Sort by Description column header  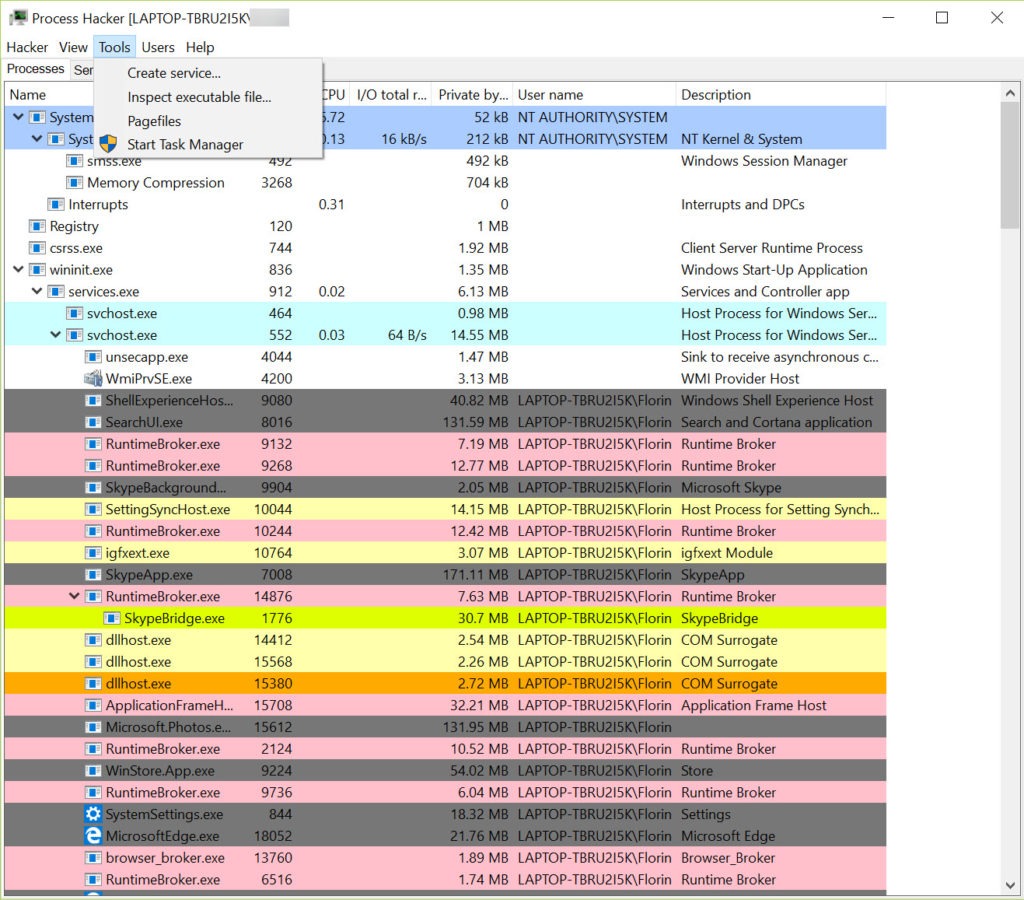click(780, 95)
